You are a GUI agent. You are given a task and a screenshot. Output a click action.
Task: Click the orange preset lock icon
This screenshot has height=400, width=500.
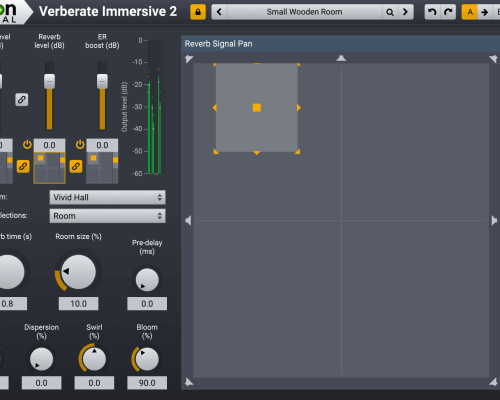(x=198, y=12)
